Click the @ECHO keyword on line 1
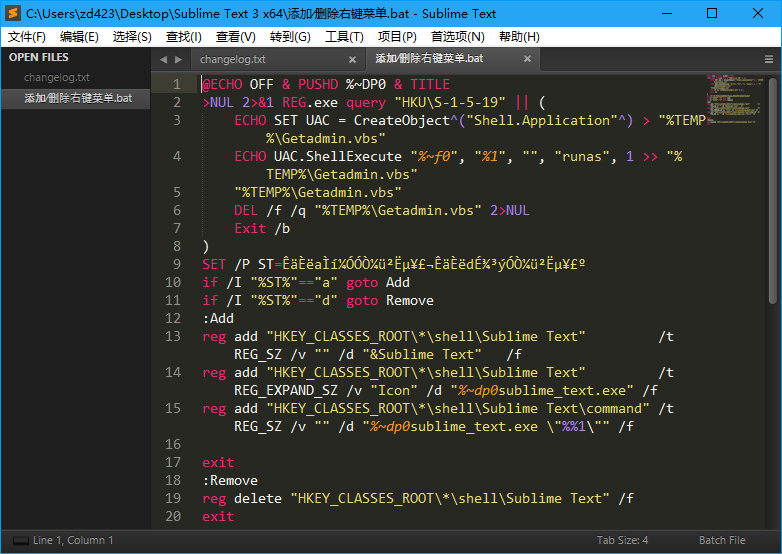 point(222,84)
